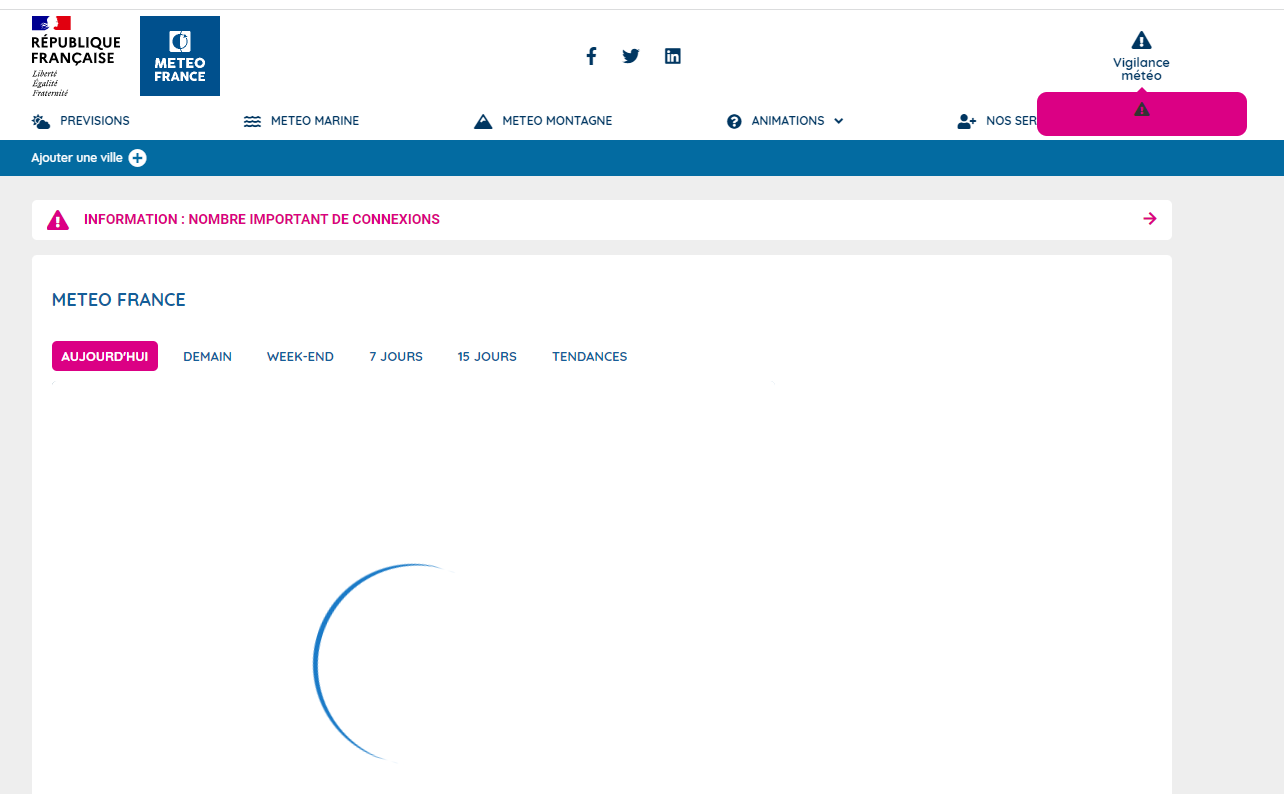Switch to the 15 Jours tab
The width and height of the screenshot is (1284, 794).
click(487, 357)
